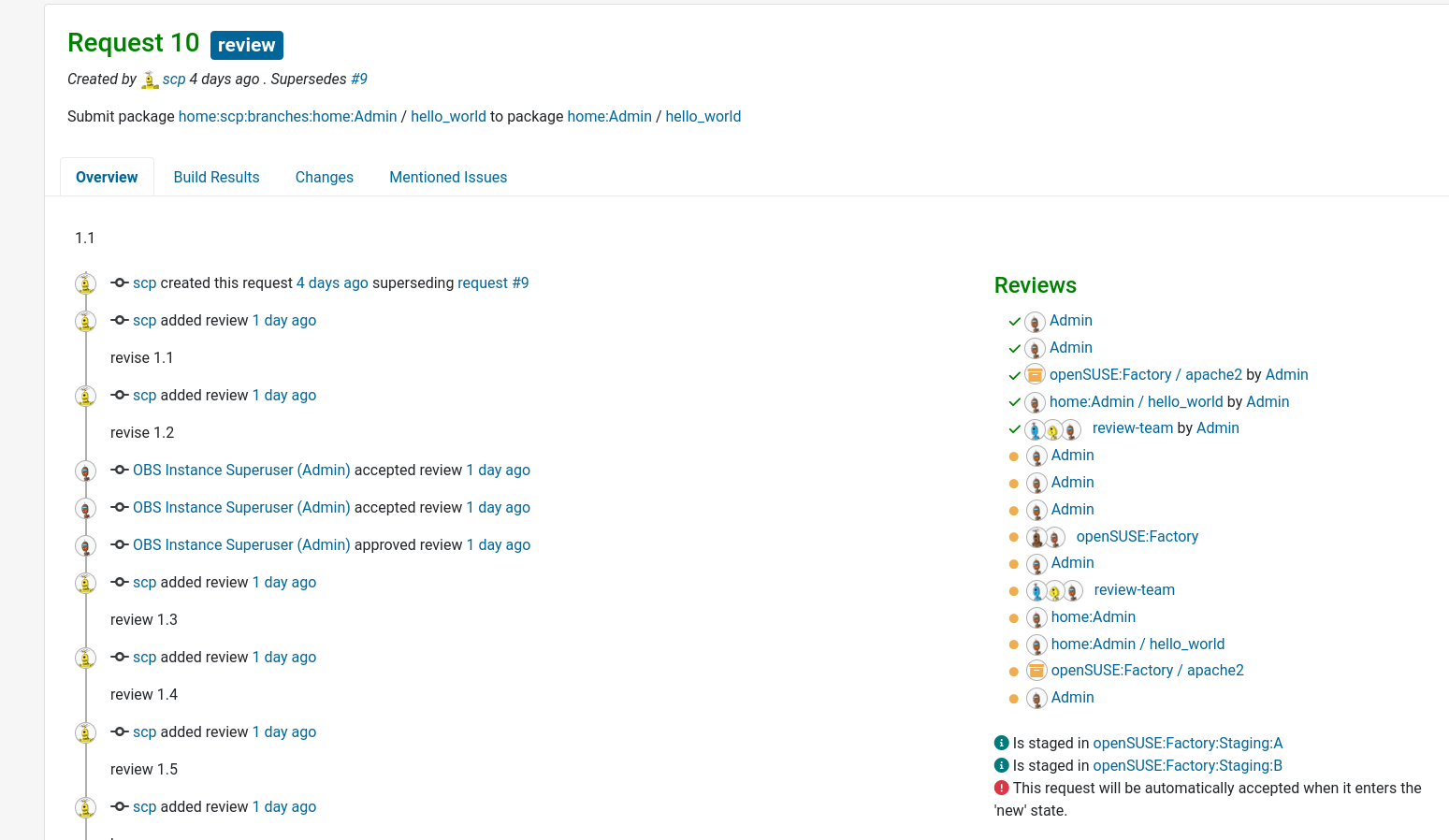The height and width of the screenshot is (840, 1449).
Task: Click OBS Instance Superuser's avatar in the timeline
Action: 85,471
